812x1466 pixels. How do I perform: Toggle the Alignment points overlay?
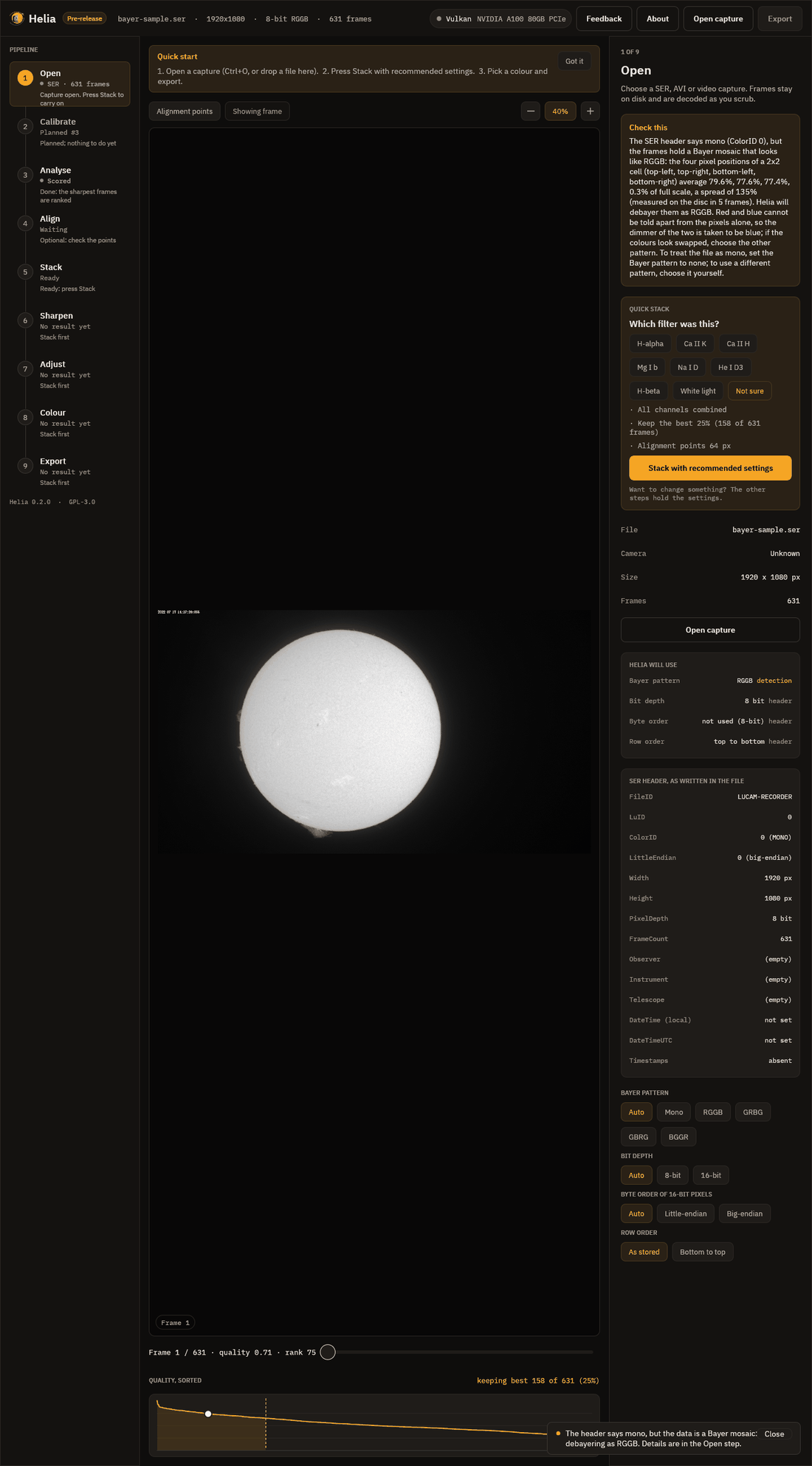185,111
